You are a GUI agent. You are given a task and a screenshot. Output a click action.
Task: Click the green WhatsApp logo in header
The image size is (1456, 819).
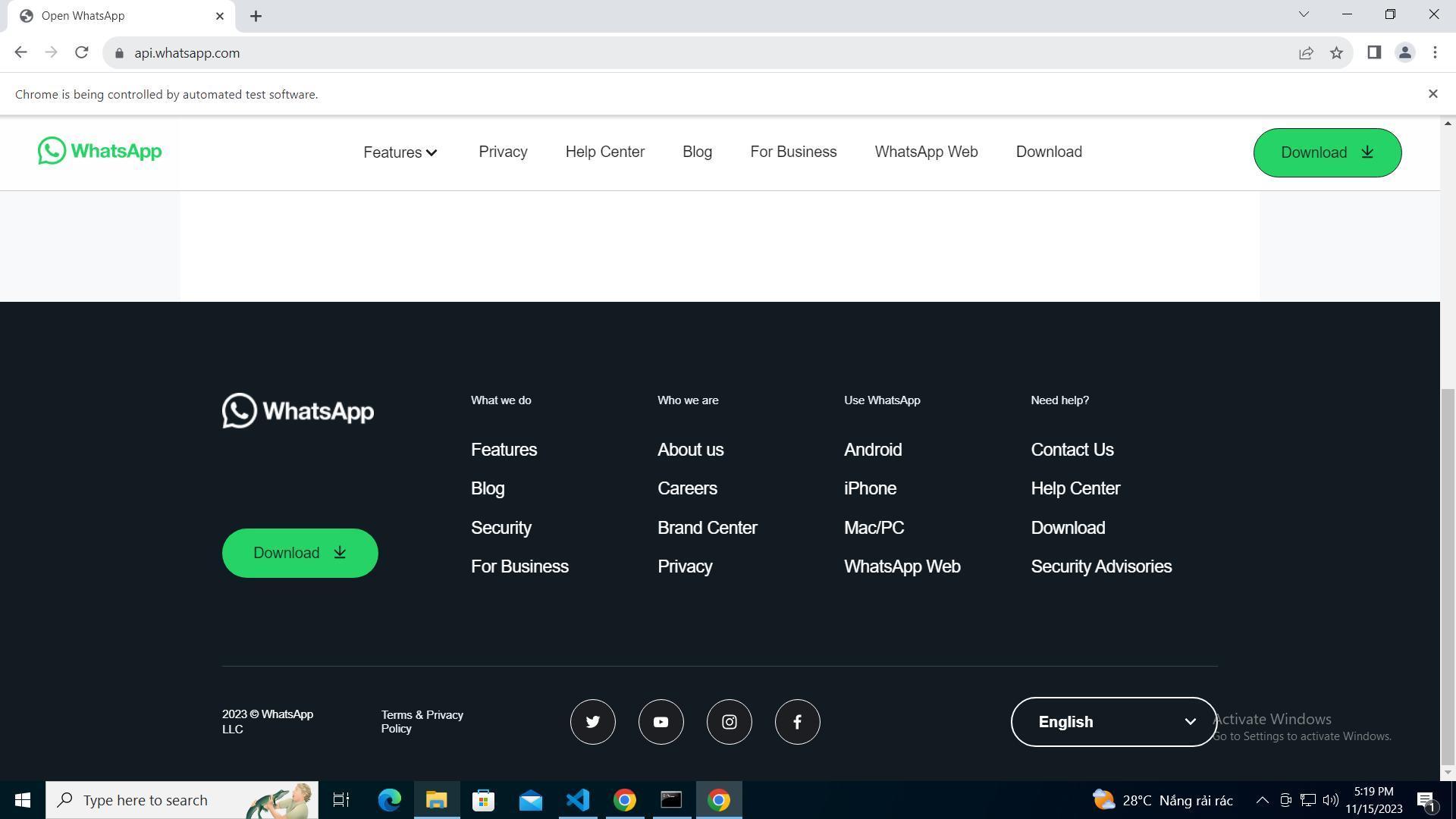click(99, 151)
